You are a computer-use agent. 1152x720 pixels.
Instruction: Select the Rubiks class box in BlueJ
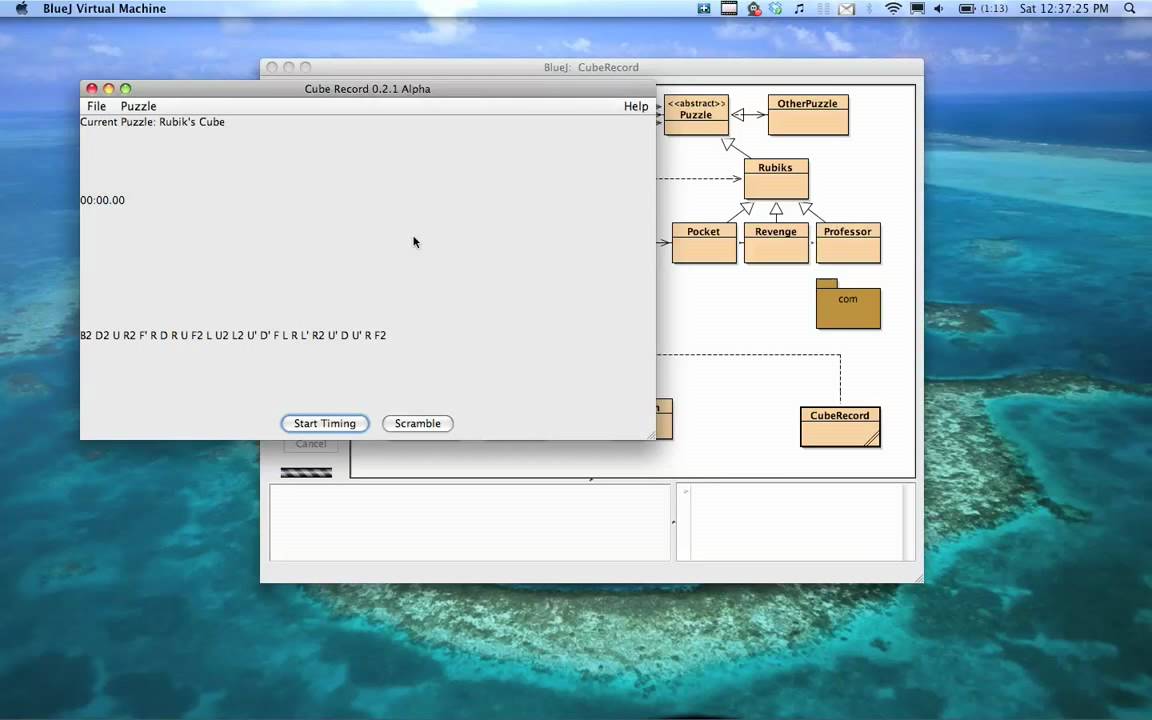click(776, 179)
